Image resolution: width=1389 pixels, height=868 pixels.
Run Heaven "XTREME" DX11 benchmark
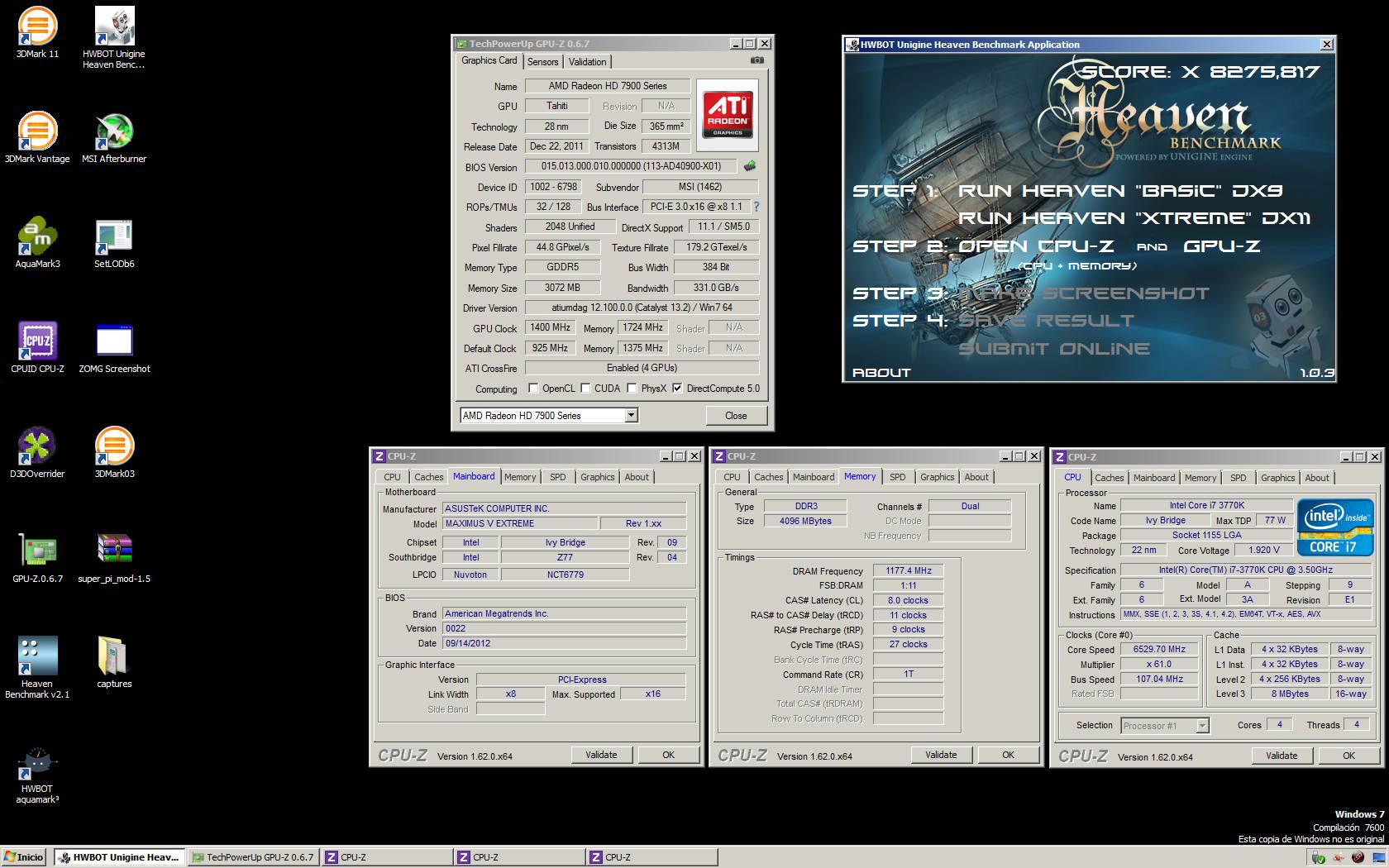pyautogui.click(x=1134, y=218)
